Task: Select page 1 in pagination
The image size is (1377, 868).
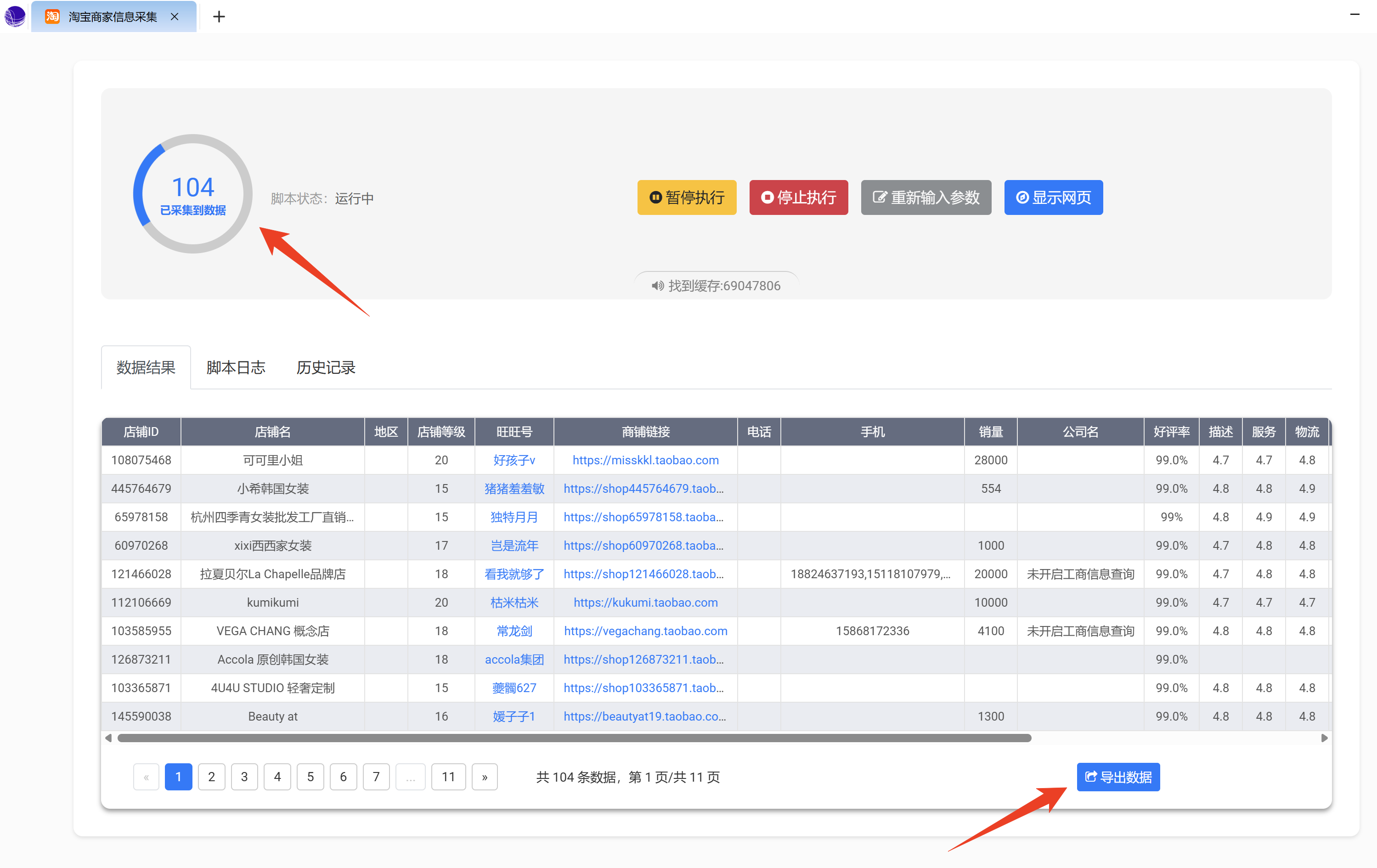Action: [178, 777]
